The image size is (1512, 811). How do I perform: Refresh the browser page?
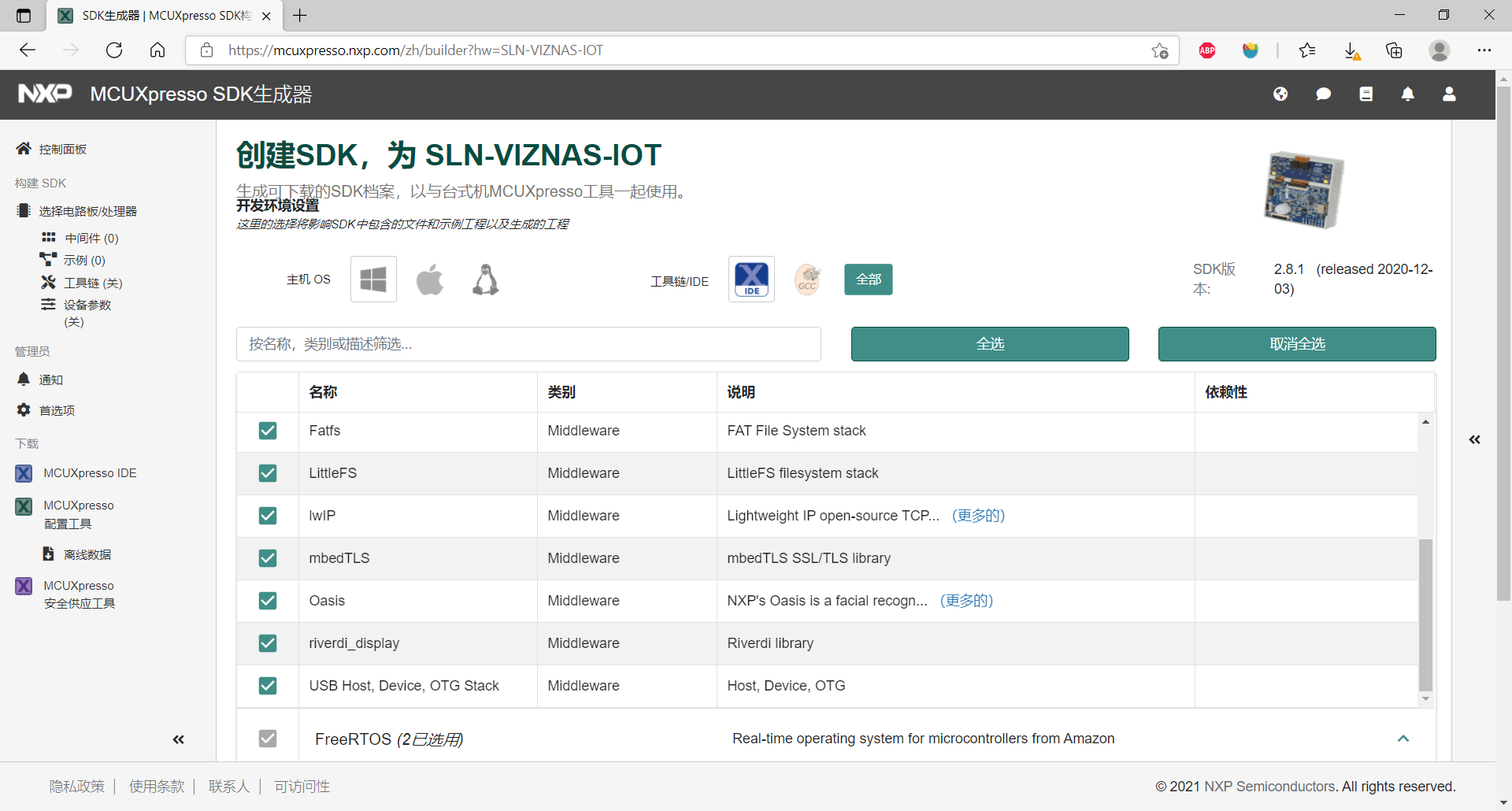(x=114, y=50)
